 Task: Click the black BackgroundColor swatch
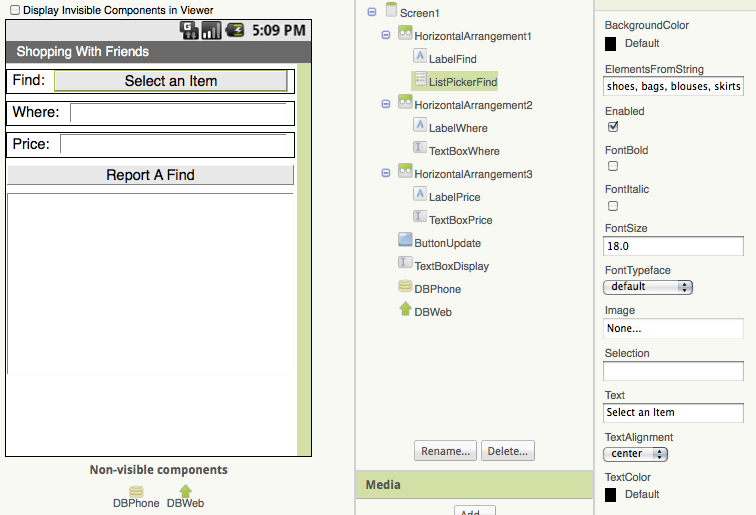tap(611, 44)
